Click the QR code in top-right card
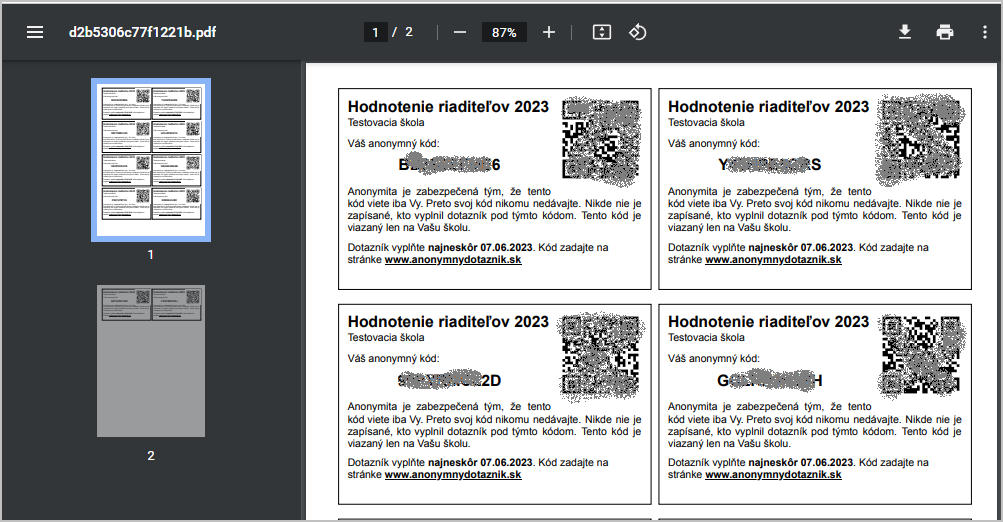This screenshot has width=1003, height=522. 920,139
